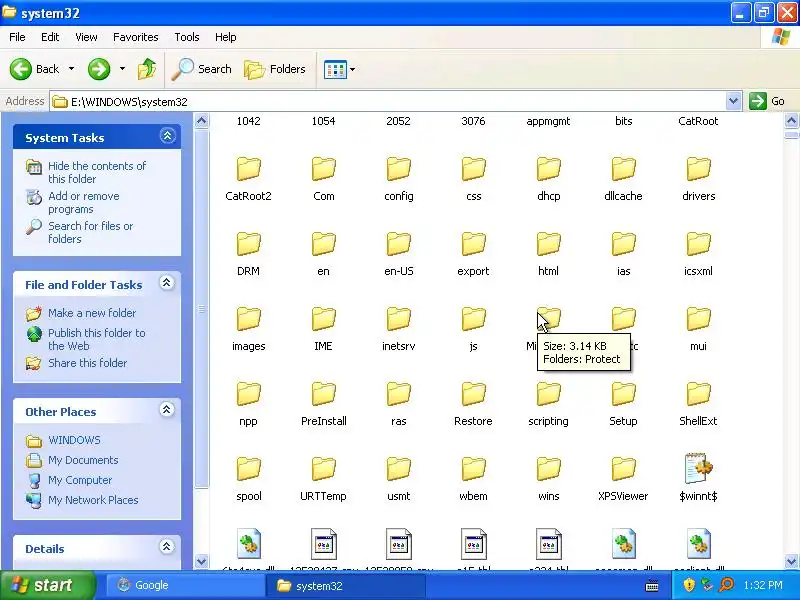Open the Tools menu
This screenshot has height=600, width=800.
(187, 37)
